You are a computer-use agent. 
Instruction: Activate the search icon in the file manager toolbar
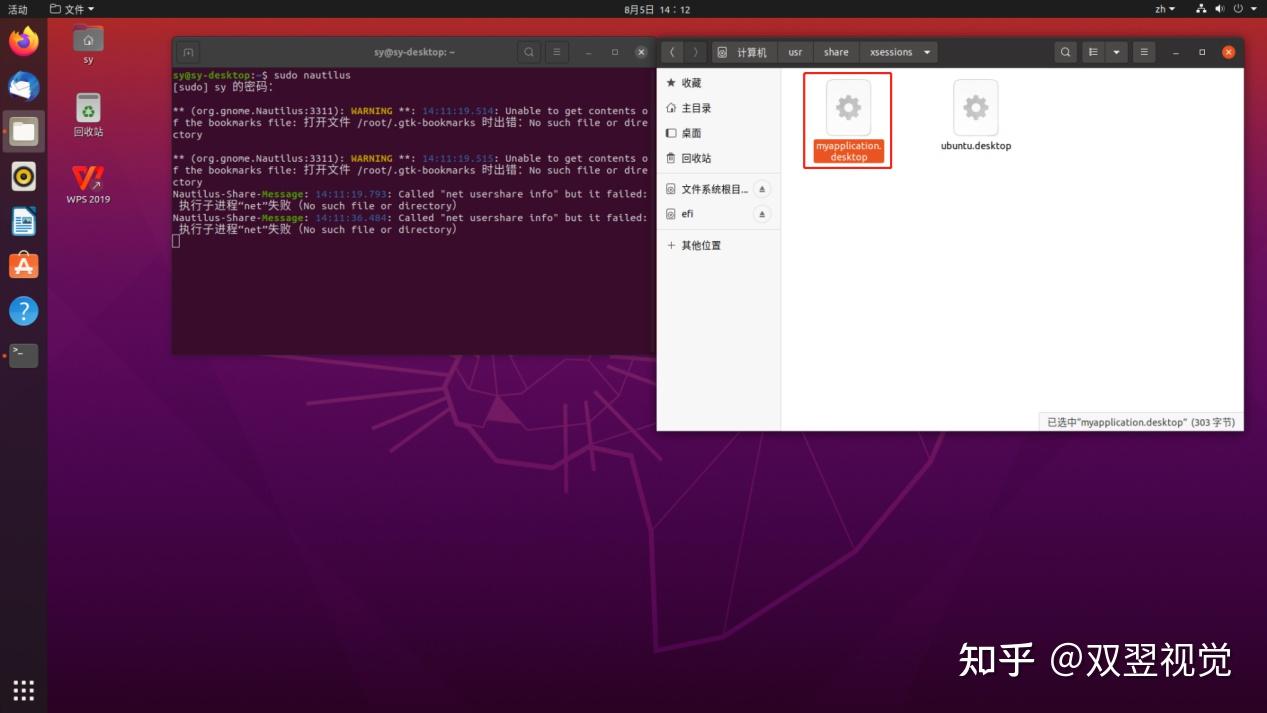1065,51
